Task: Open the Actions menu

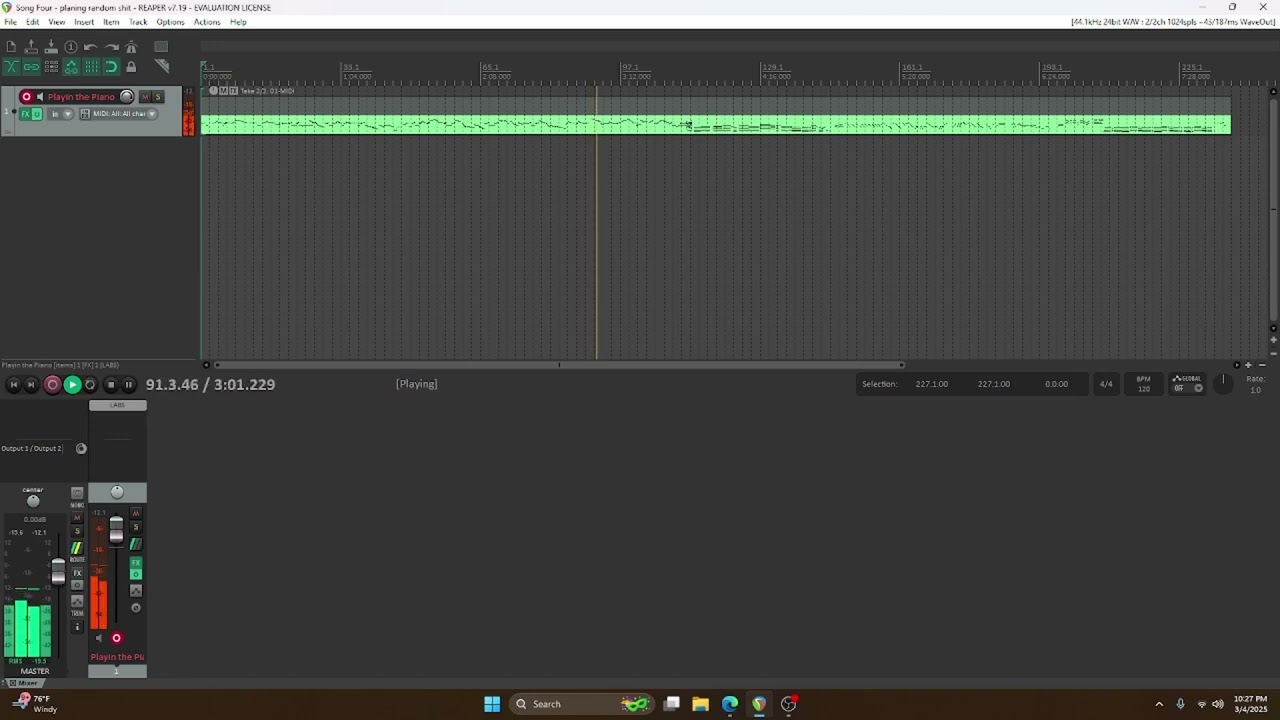Action: click(207, 22)
